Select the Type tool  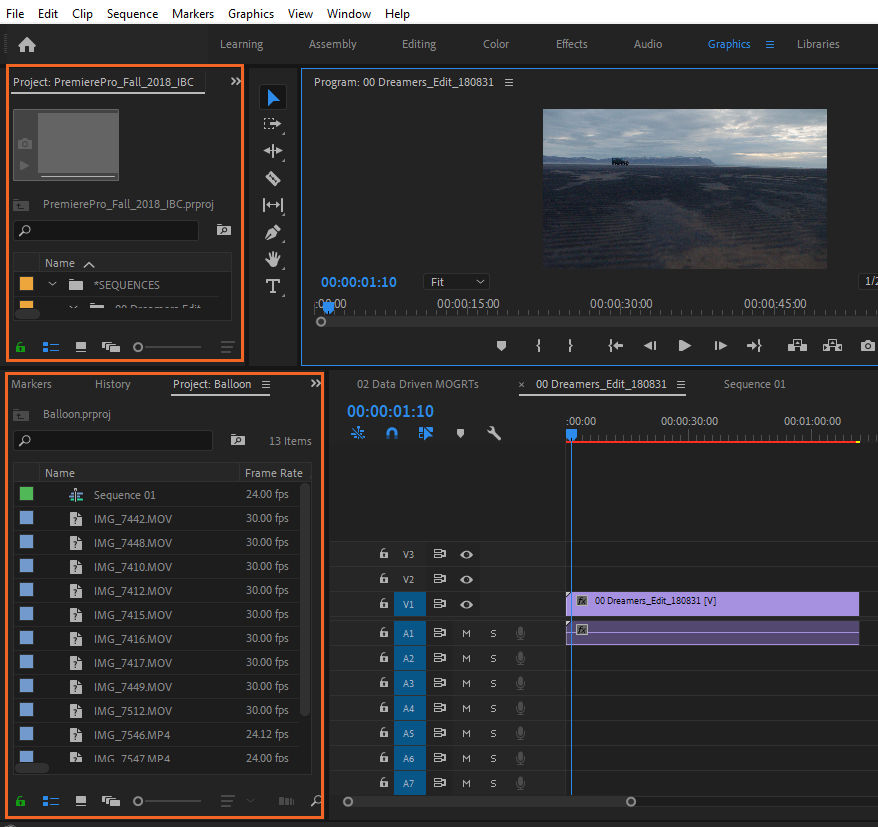(272, 286)
